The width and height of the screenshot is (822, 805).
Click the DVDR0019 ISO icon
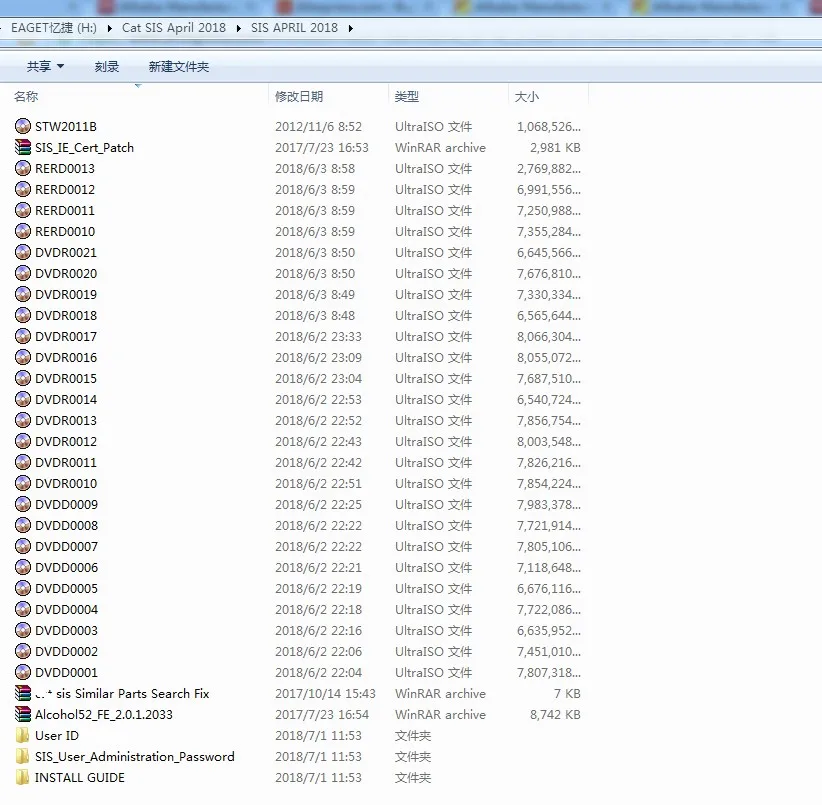(x=23, y=294)
